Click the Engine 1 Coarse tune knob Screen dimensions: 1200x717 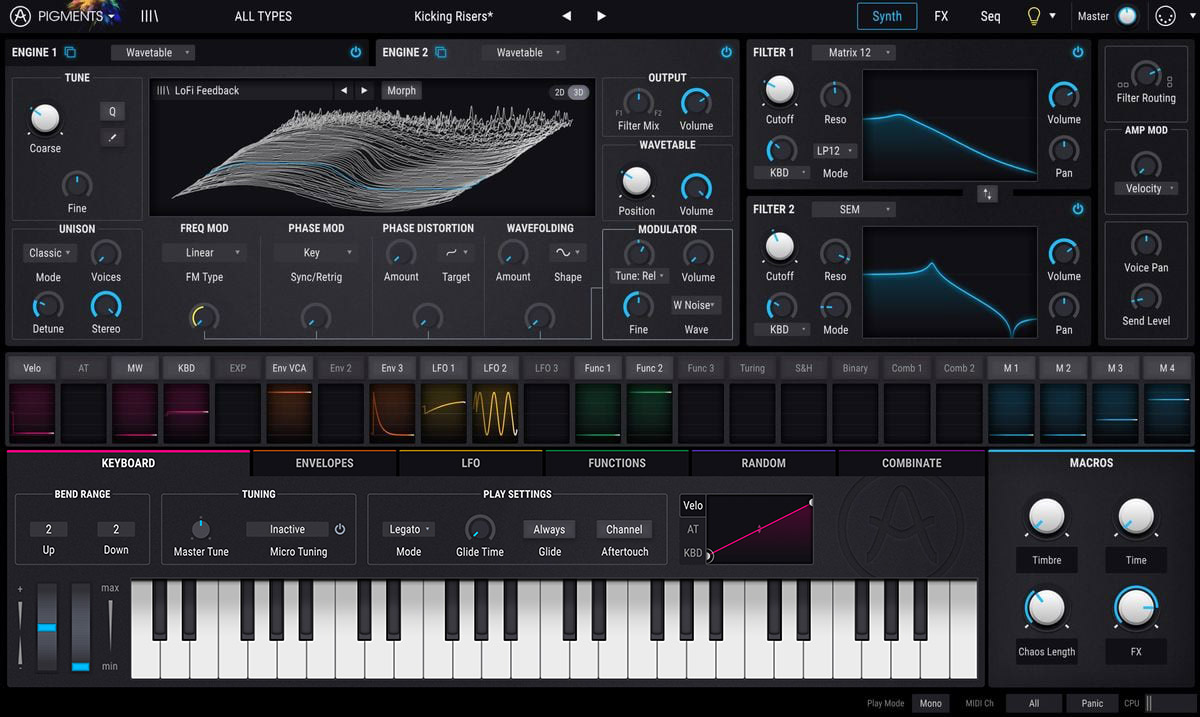pos(45,119)
